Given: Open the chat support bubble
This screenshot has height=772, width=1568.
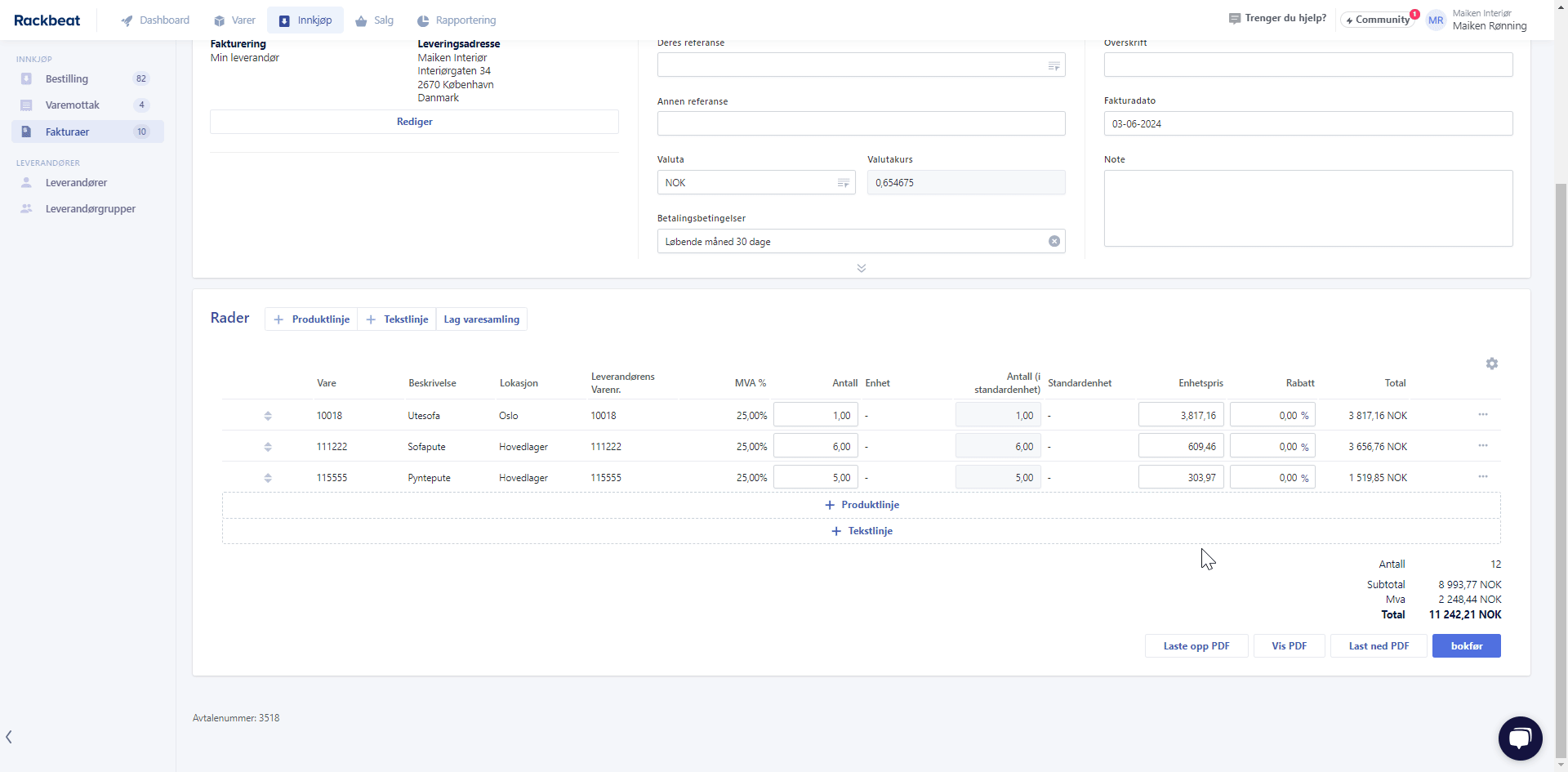Looking at the screenshot, I should click(x=1520, y=738).
